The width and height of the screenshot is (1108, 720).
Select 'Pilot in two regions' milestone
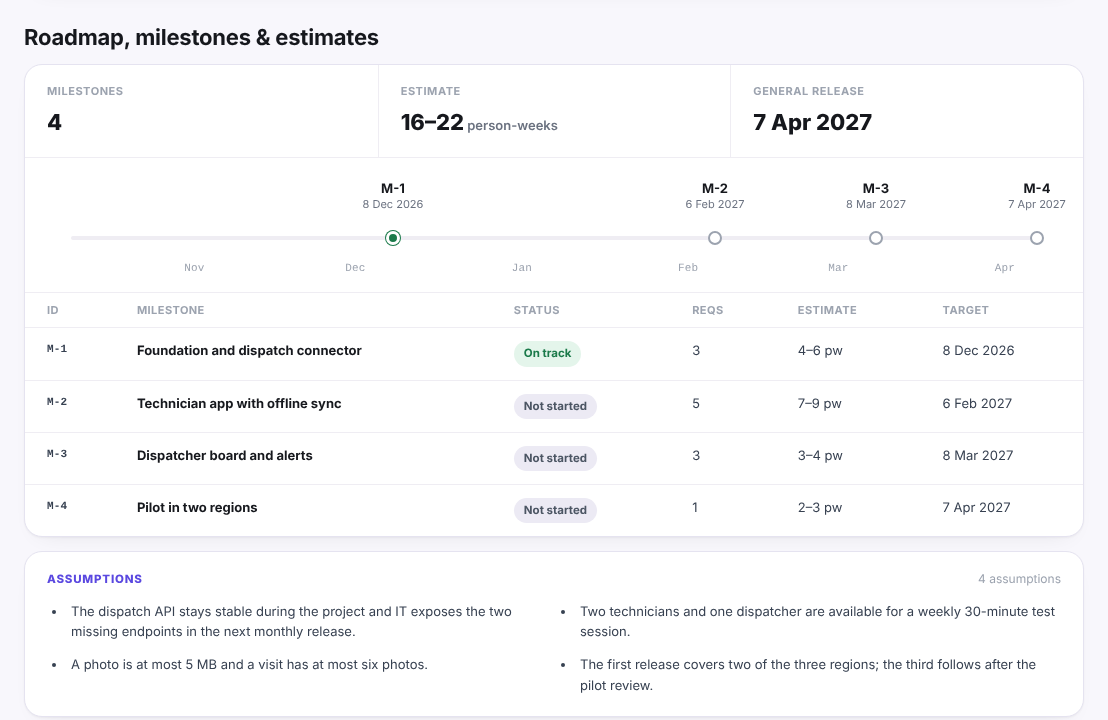pyautogui.click(x=197, y=507)
